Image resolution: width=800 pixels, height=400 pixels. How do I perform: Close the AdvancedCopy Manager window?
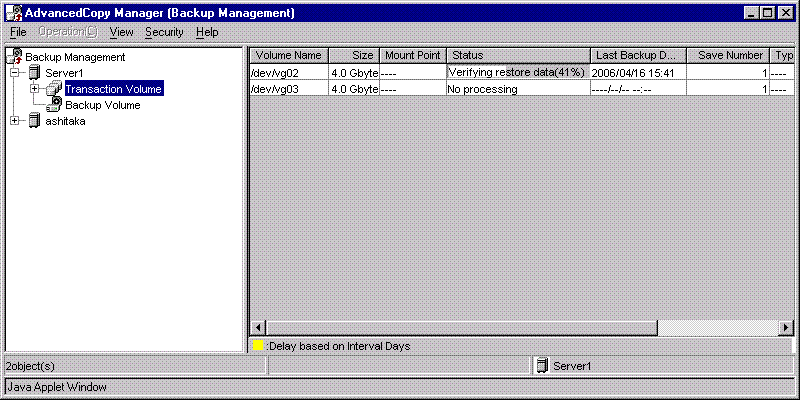point(785,14)
